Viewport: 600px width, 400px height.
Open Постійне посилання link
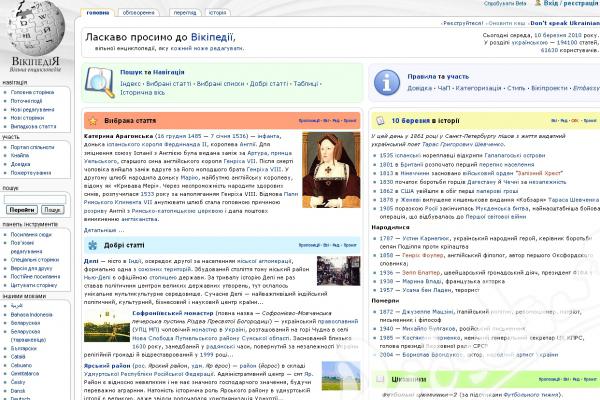(x=35, y=276)
